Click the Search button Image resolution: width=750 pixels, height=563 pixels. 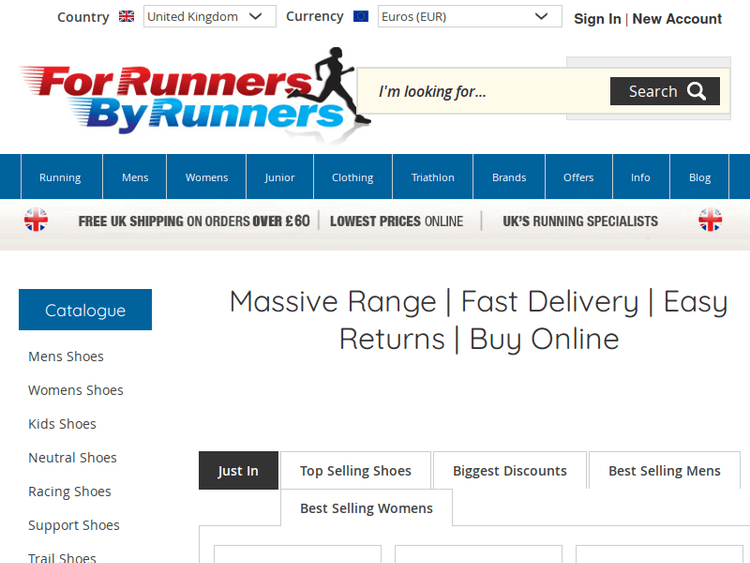(x=665, y=91)
